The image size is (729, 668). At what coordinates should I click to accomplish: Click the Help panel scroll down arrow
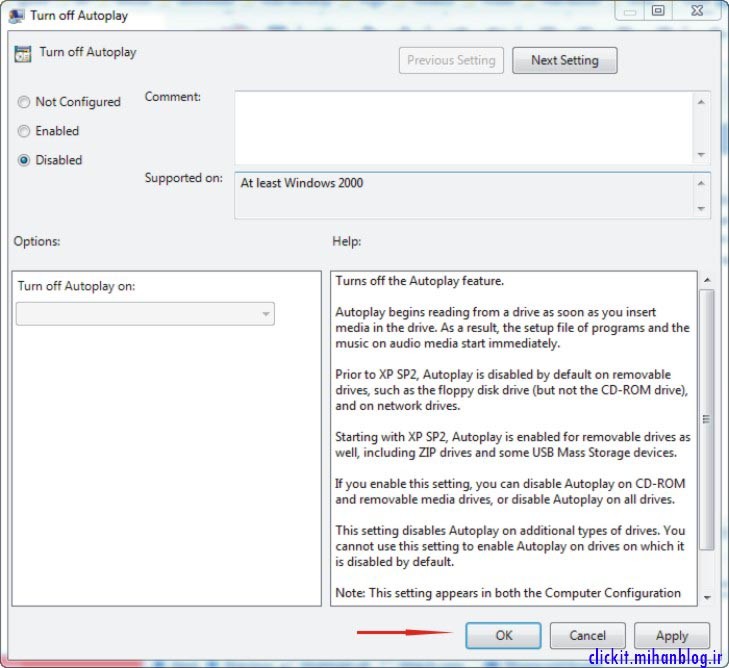tap(707, 597)
